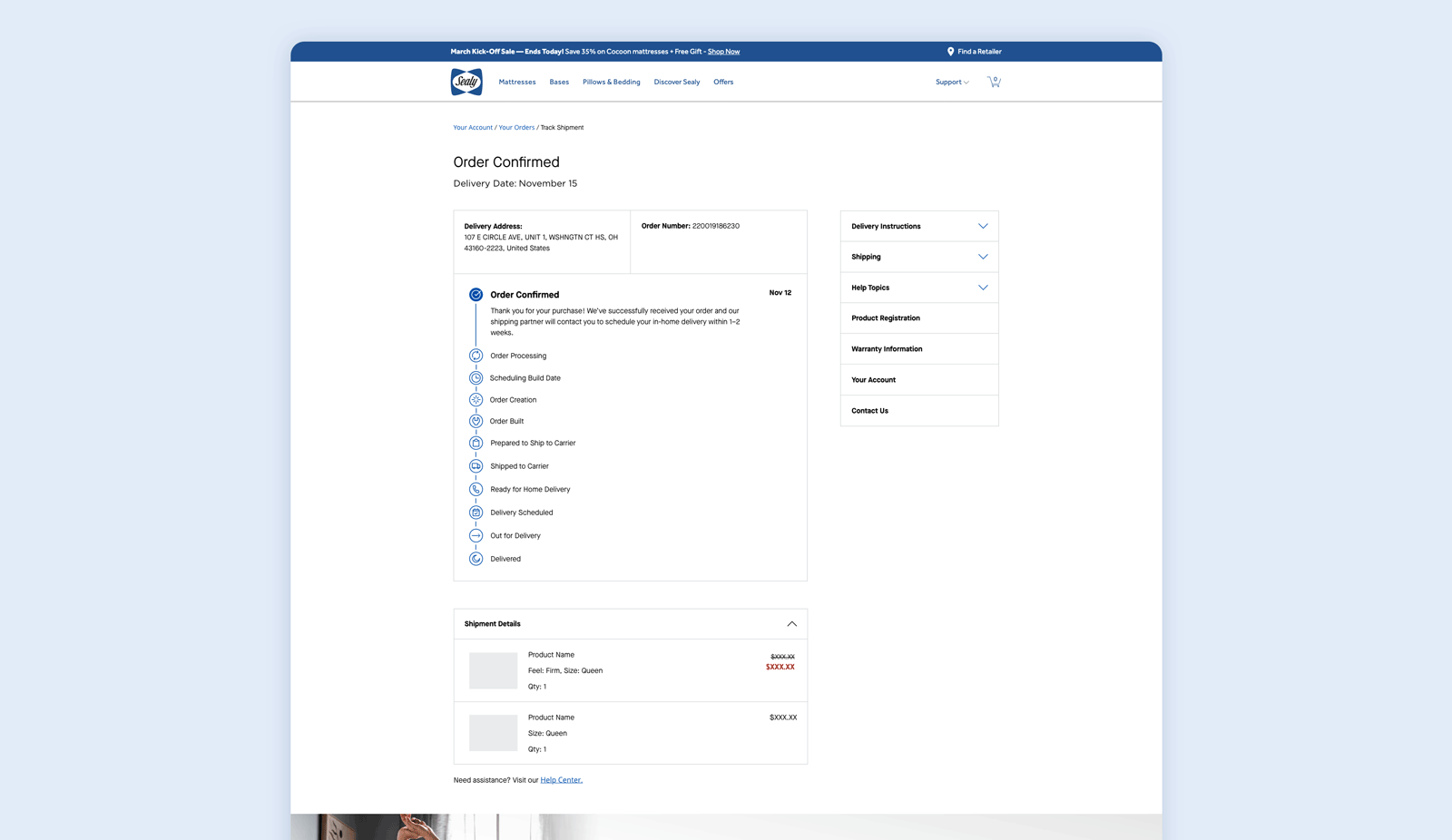
Task: Click the Delivery Scheduled calendar icon
Action: [476, 513]
